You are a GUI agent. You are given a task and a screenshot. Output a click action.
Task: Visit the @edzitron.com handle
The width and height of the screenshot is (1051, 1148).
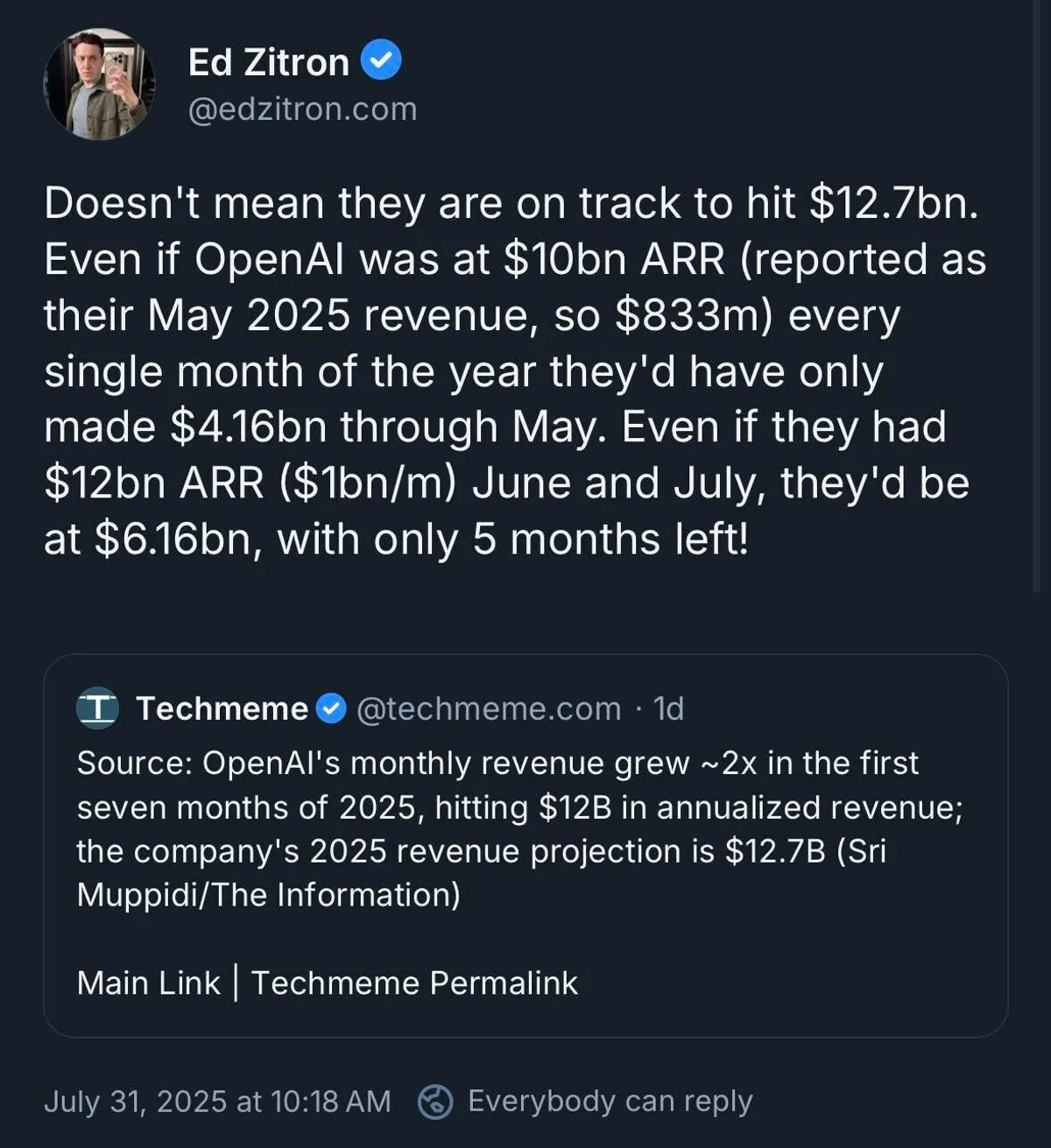tap(302, 109)
